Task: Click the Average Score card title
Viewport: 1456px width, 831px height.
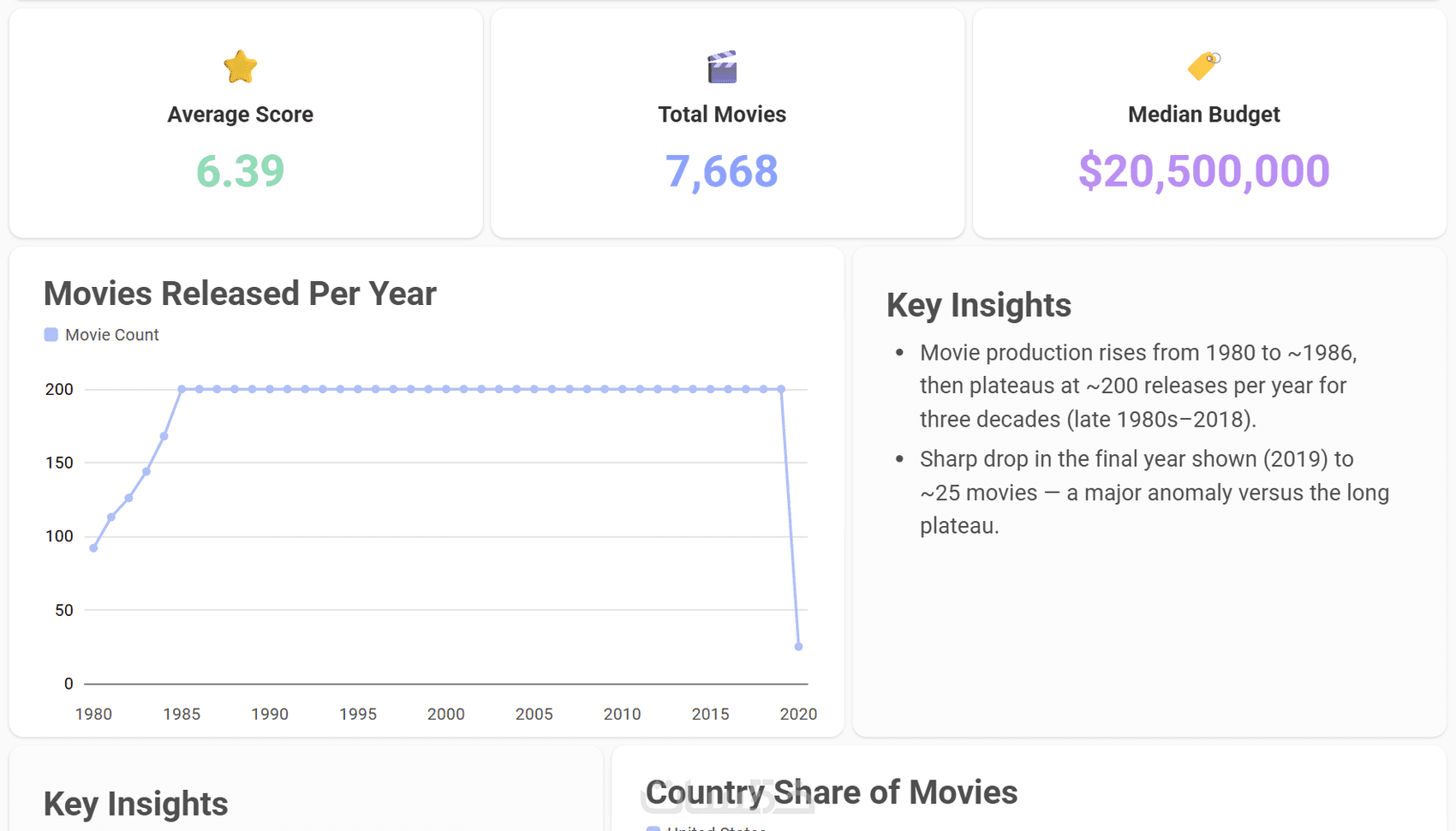Action: coord(241,115)
